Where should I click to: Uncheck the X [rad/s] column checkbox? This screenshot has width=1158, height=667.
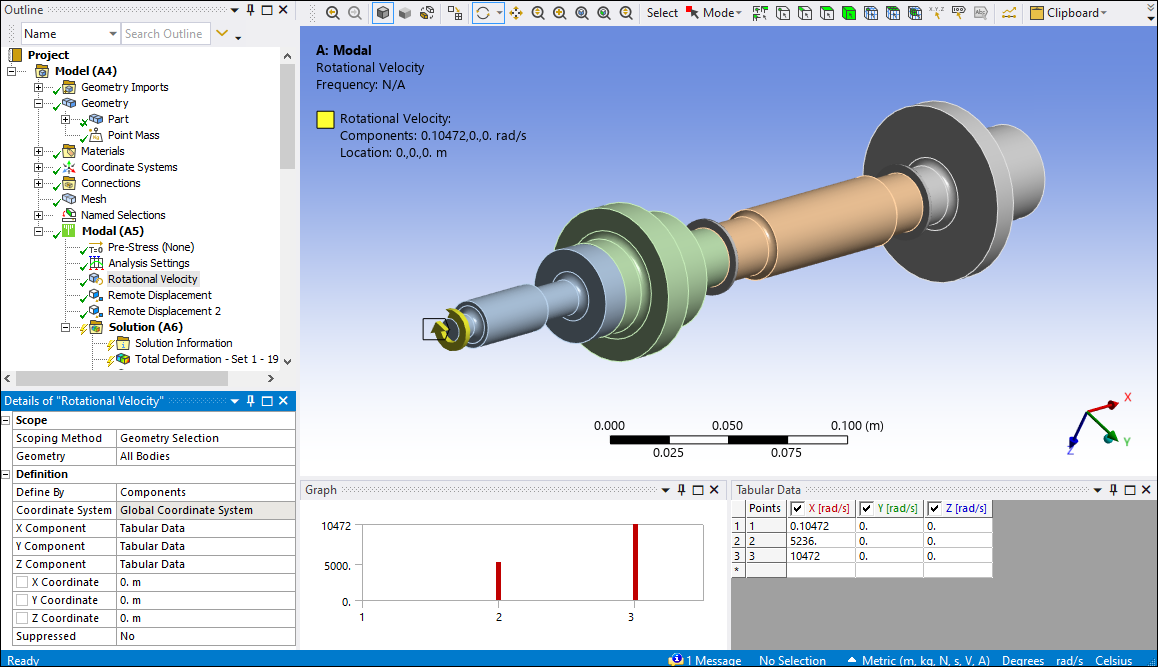[797, 508]
